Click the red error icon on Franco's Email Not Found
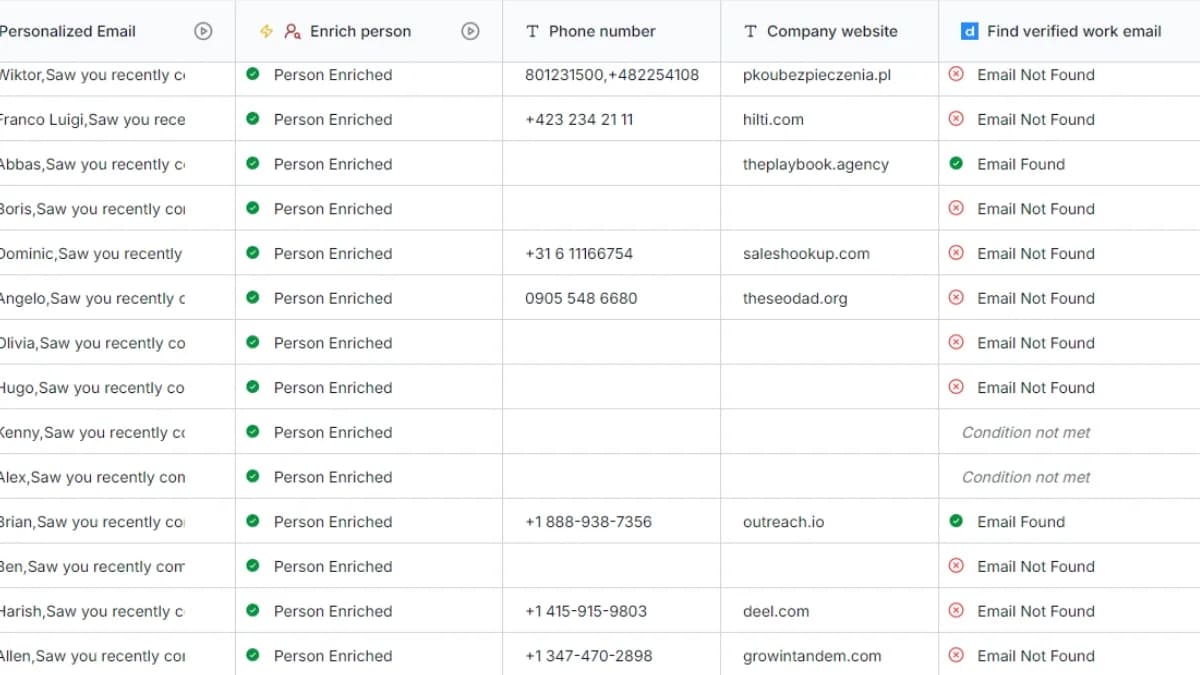1200x675 pixels. tap(957, 119)
